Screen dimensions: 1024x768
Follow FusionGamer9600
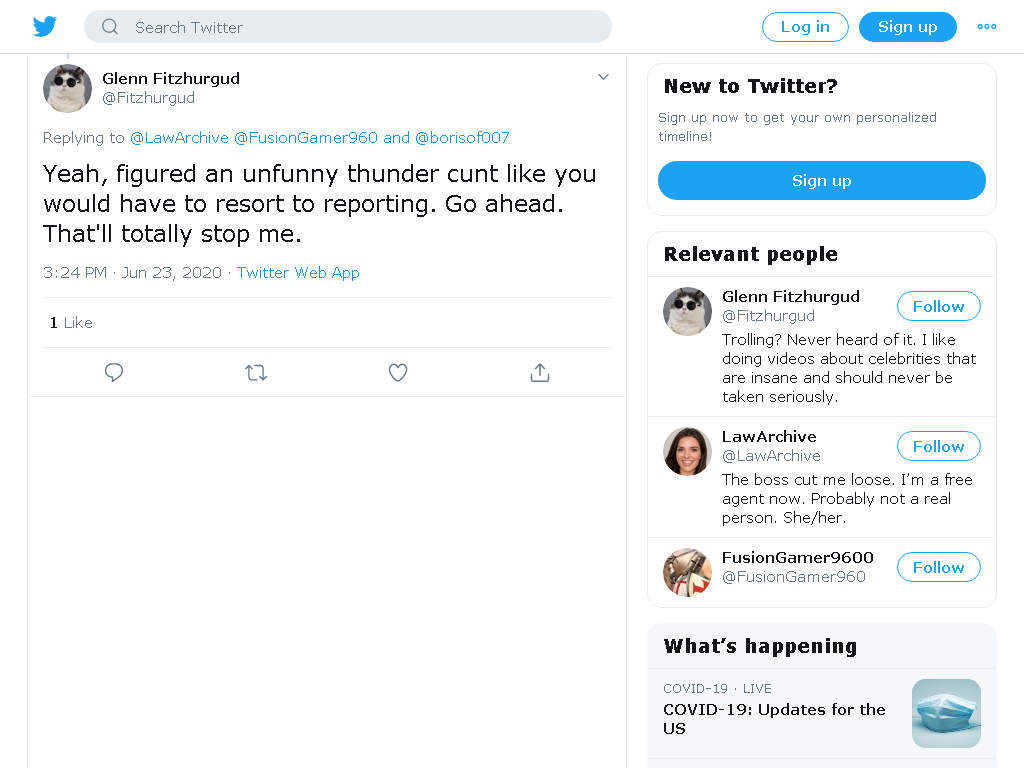(938, 568)
